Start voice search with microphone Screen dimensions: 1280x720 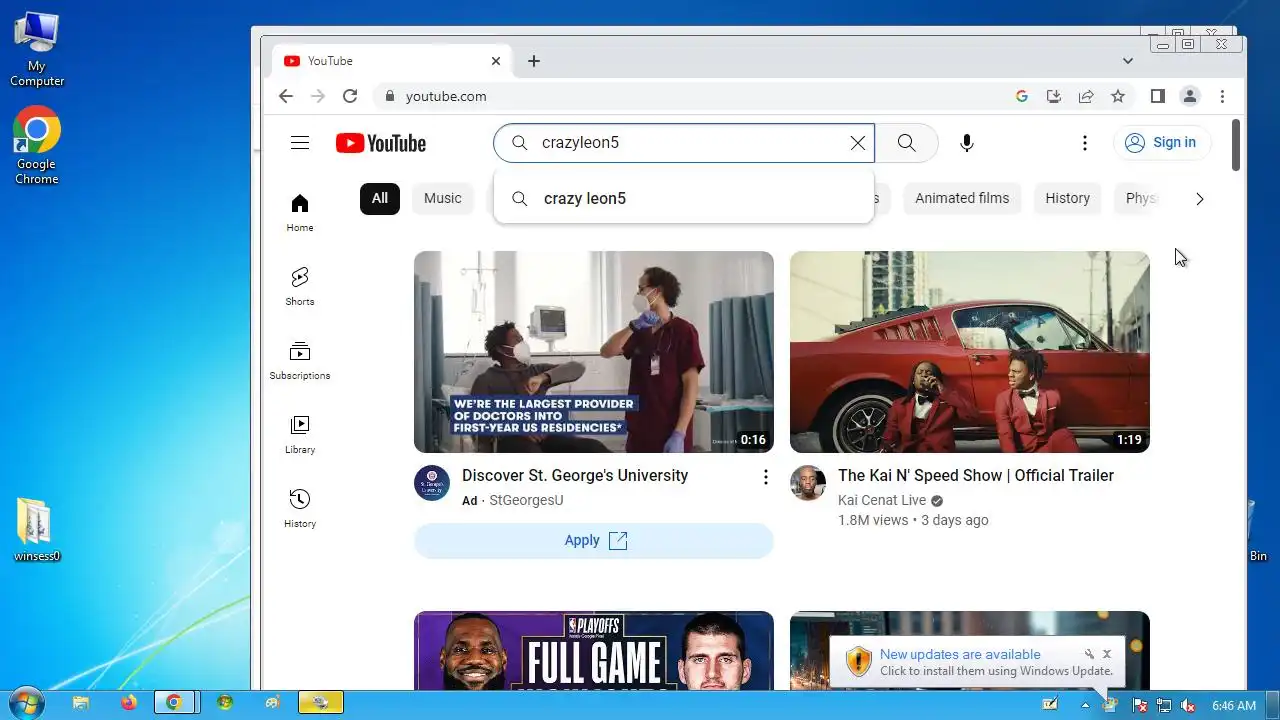(966, 143)
